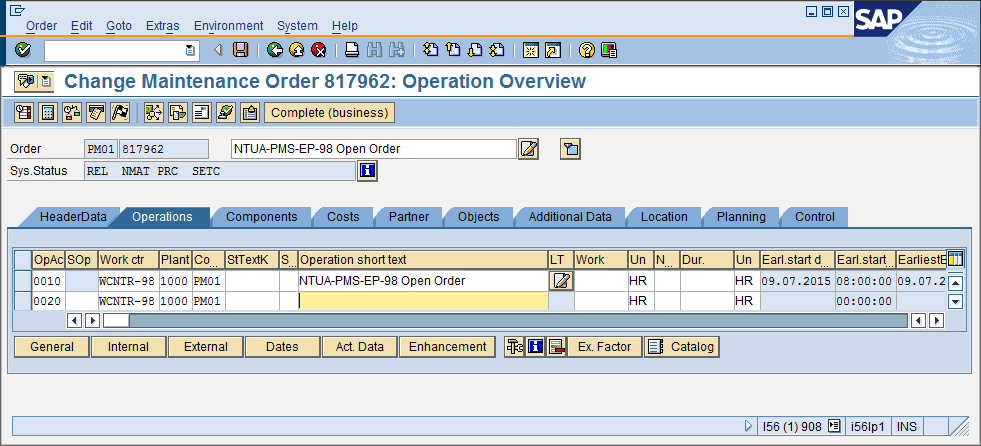
Task: Click the Dates button
Action: (282, 347)
